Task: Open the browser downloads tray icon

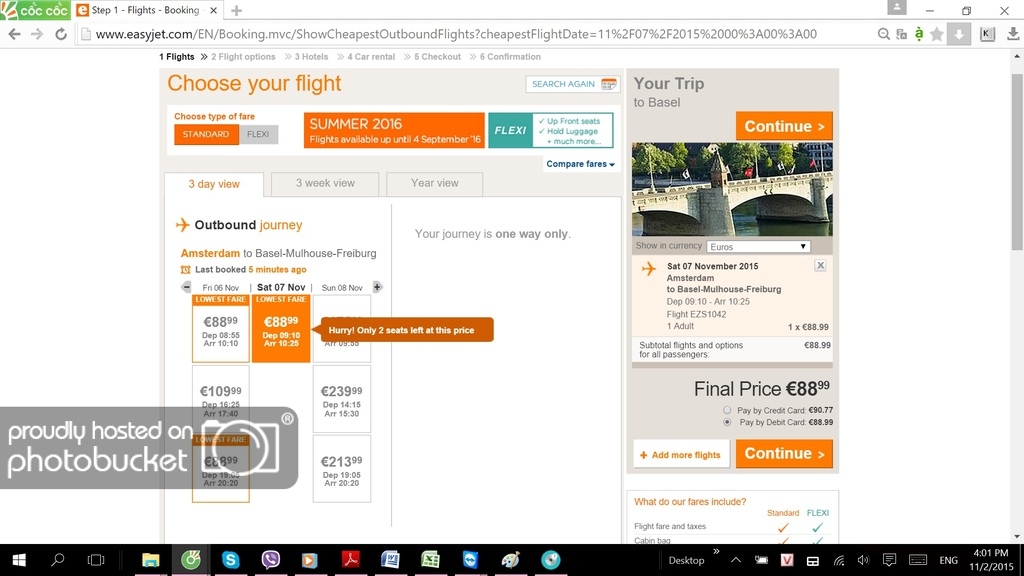Action: [x=1013, y=34]
